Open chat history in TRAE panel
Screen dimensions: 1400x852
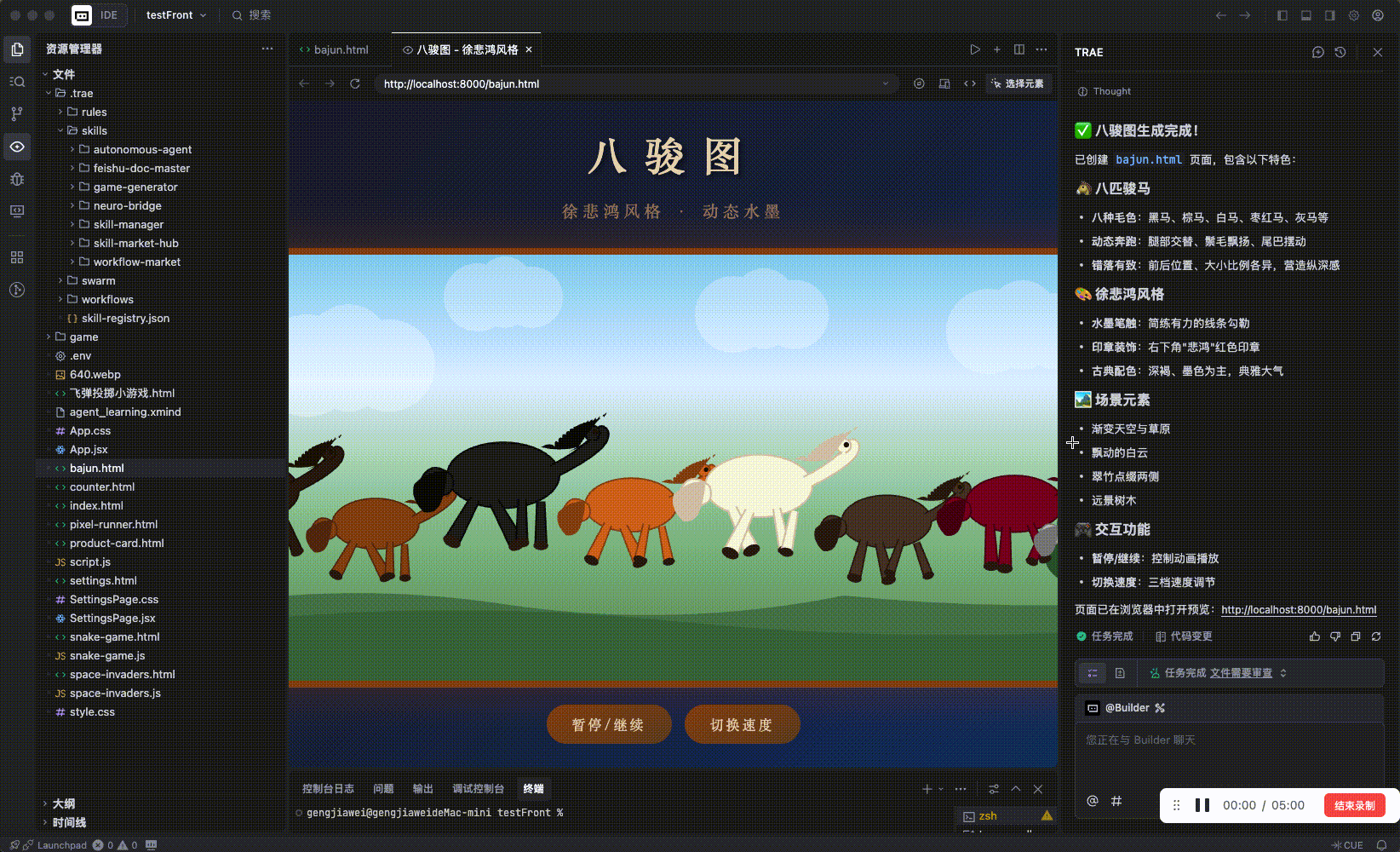coord(1340,52)
